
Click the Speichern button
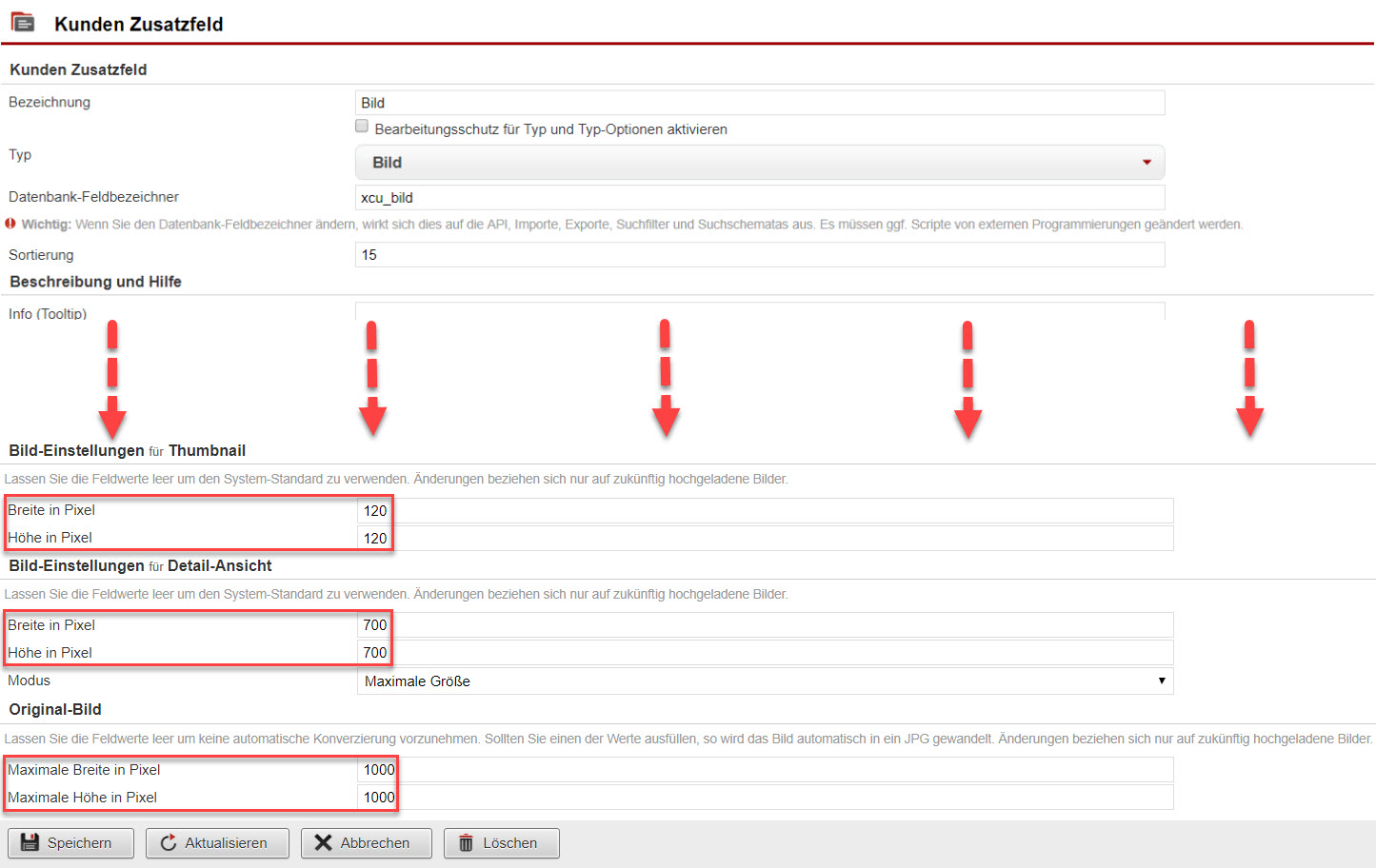coord(70,843)
